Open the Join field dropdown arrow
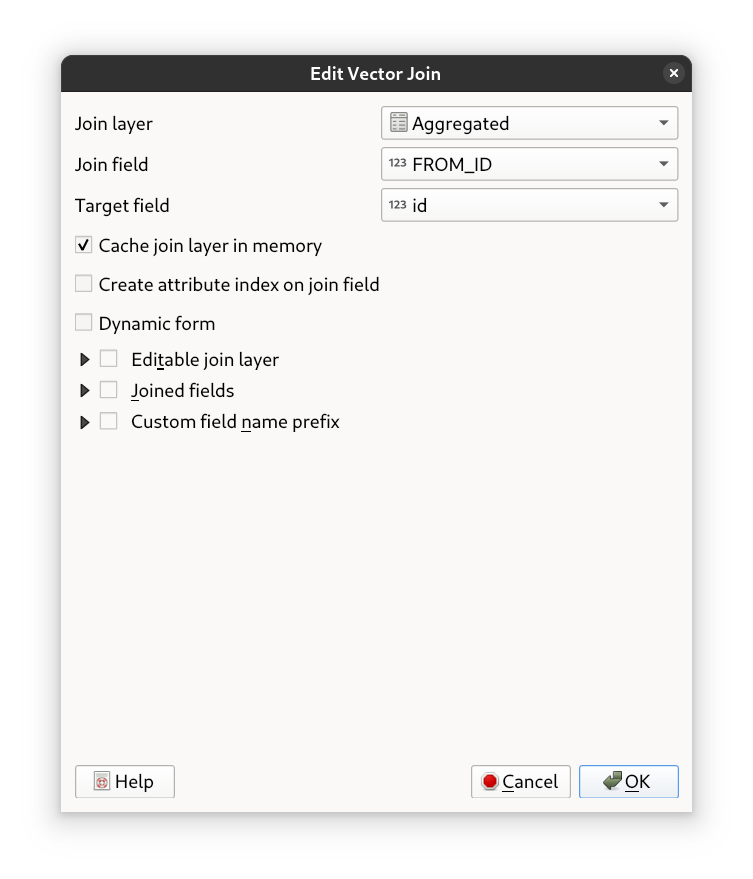Screen dimensions: 753x879 664,164
